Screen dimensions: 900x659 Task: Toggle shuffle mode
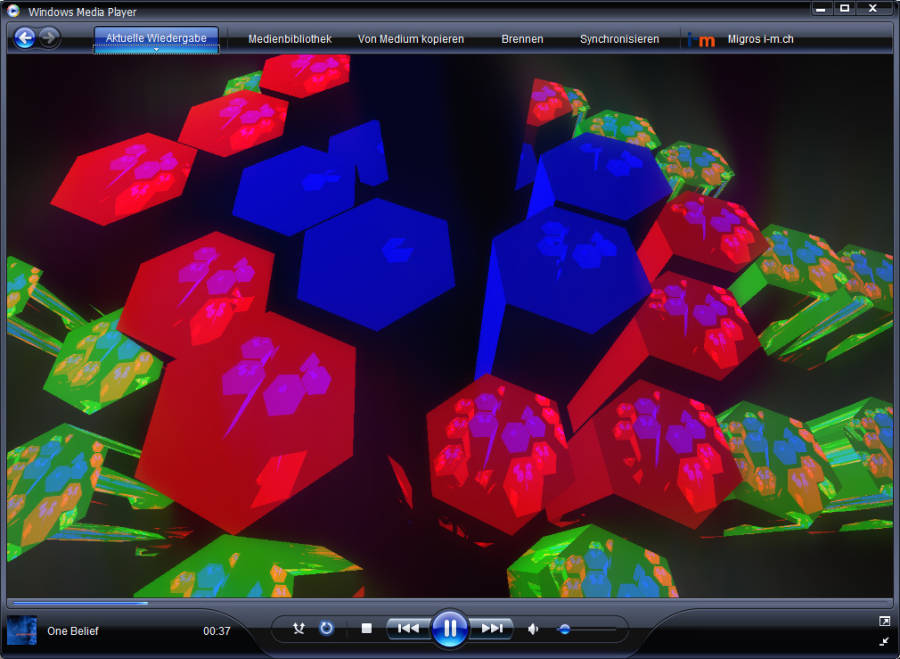298,629
